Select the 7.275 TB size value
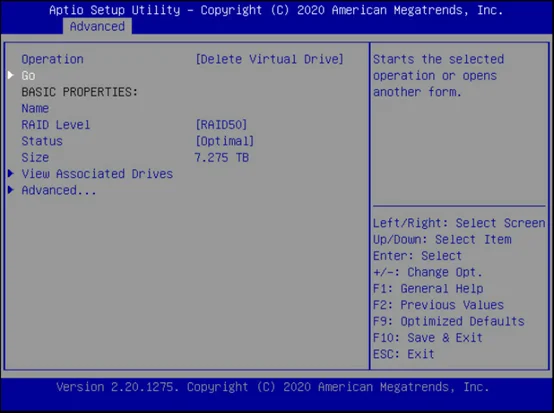 click(222, 157)
